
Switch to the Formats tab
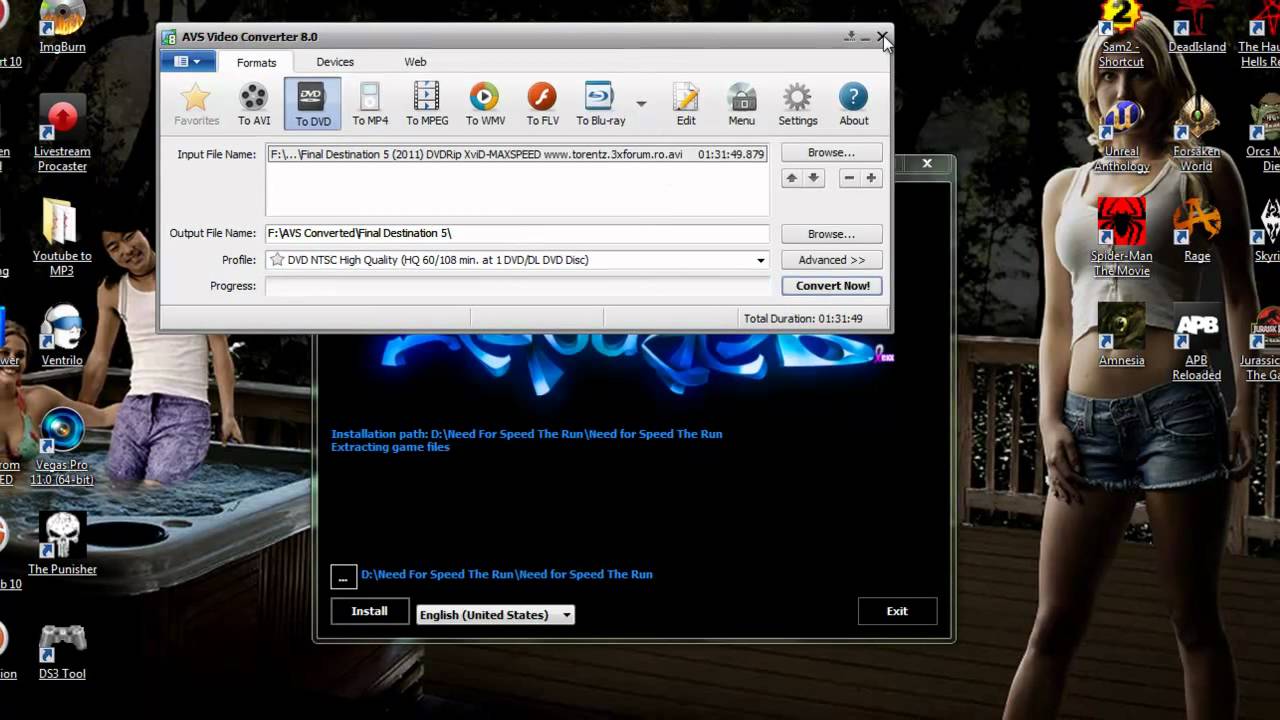pos(256,62)
